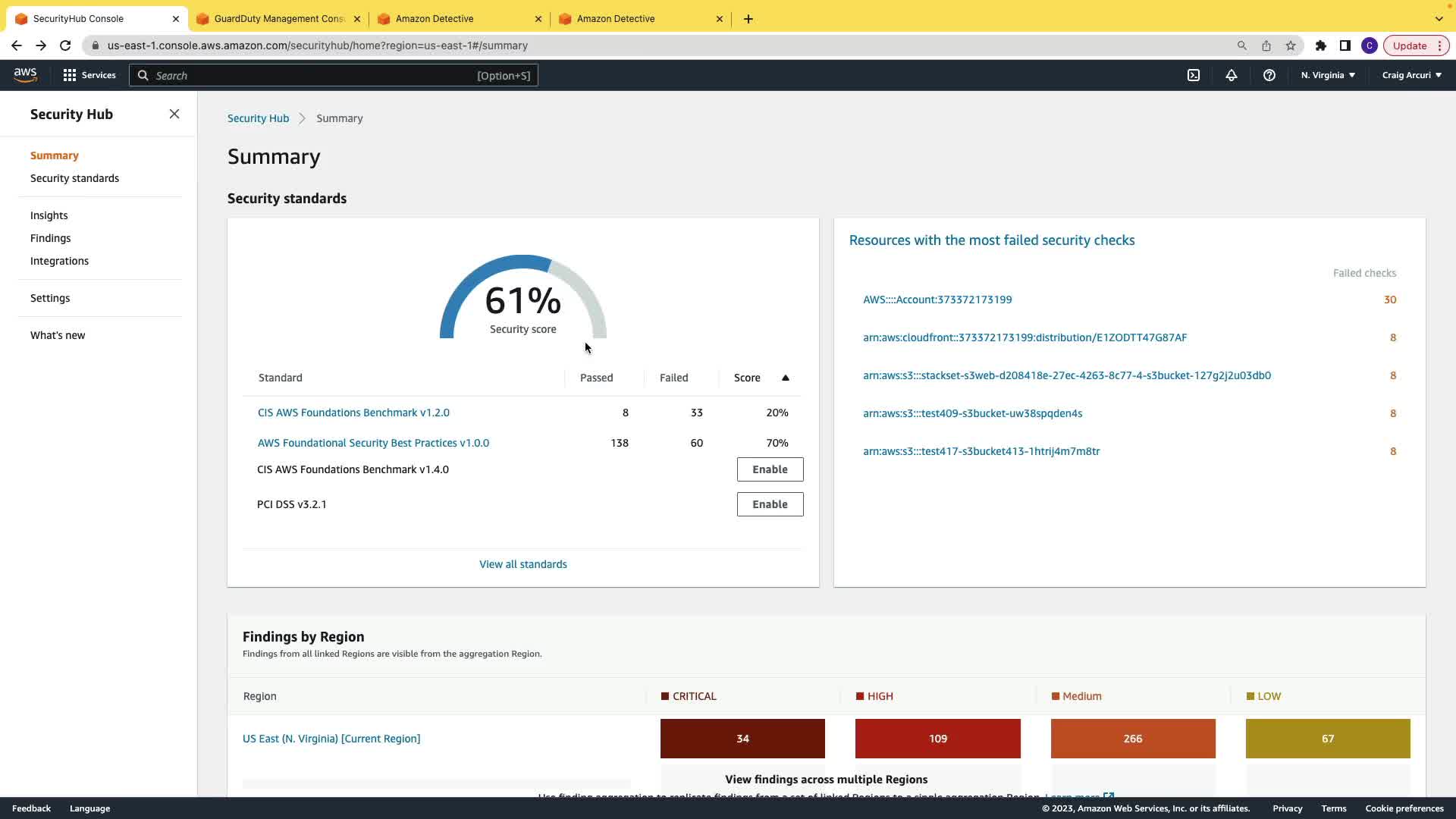Open browser extensions puzzle icon

tap(1321, 45)
